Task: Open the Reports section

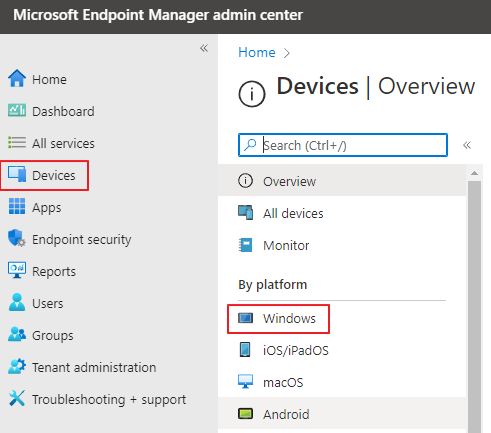Action: click(x=54, y=272)
